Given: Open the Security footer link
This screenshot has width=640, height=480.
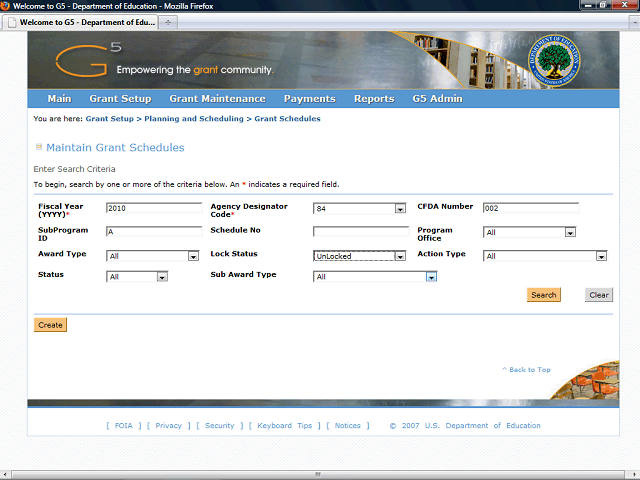Looking at the screenshot, I should click(220, 425).
